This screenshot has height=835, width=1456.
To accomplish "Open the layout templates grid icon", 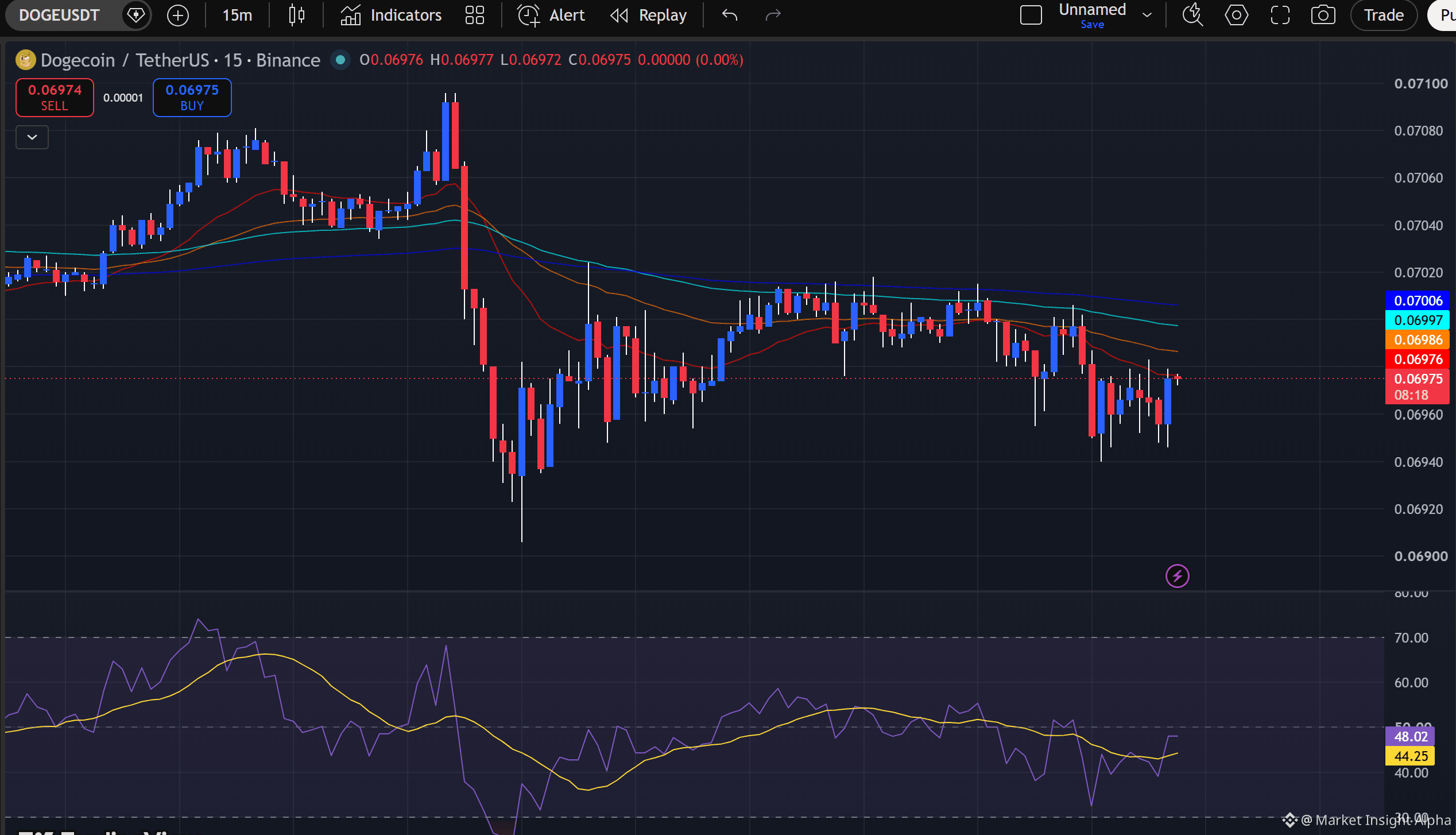I will coord(475,16).
